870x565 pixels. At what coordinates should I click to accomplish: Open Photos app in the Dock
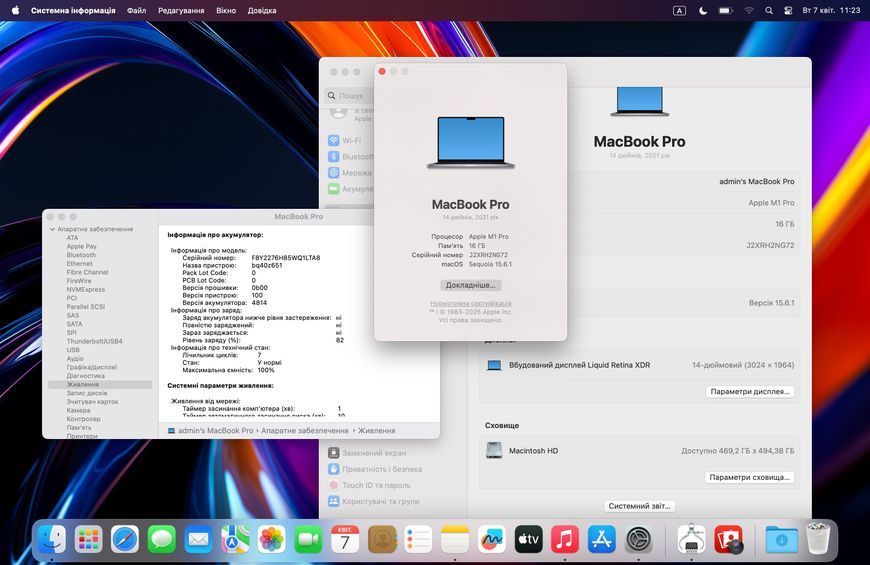271,539
